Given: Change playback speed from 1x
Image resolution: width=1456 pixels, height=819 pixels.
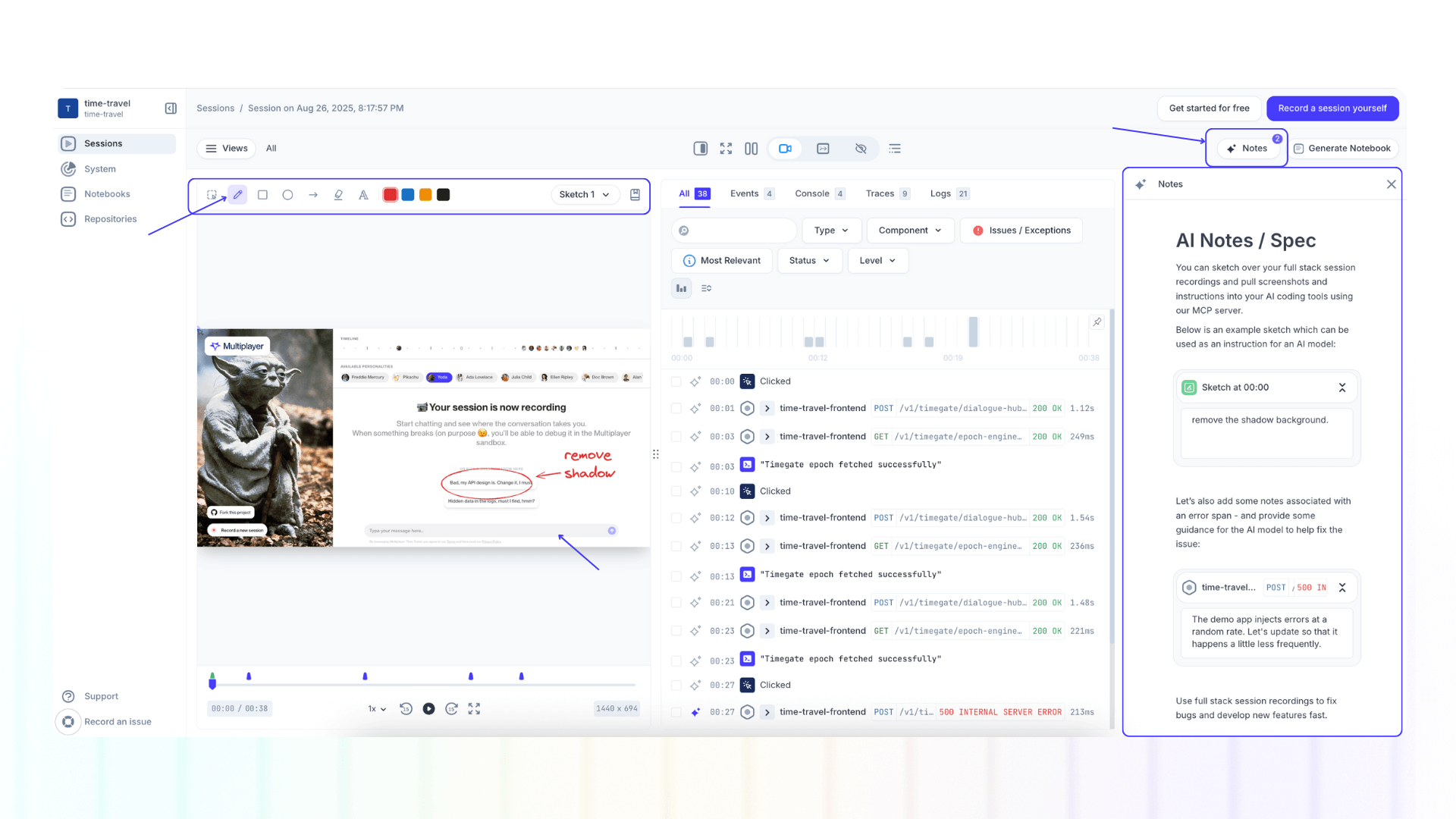Looking at the screenshot, I should pyautogui.click(x=376, y=708).
